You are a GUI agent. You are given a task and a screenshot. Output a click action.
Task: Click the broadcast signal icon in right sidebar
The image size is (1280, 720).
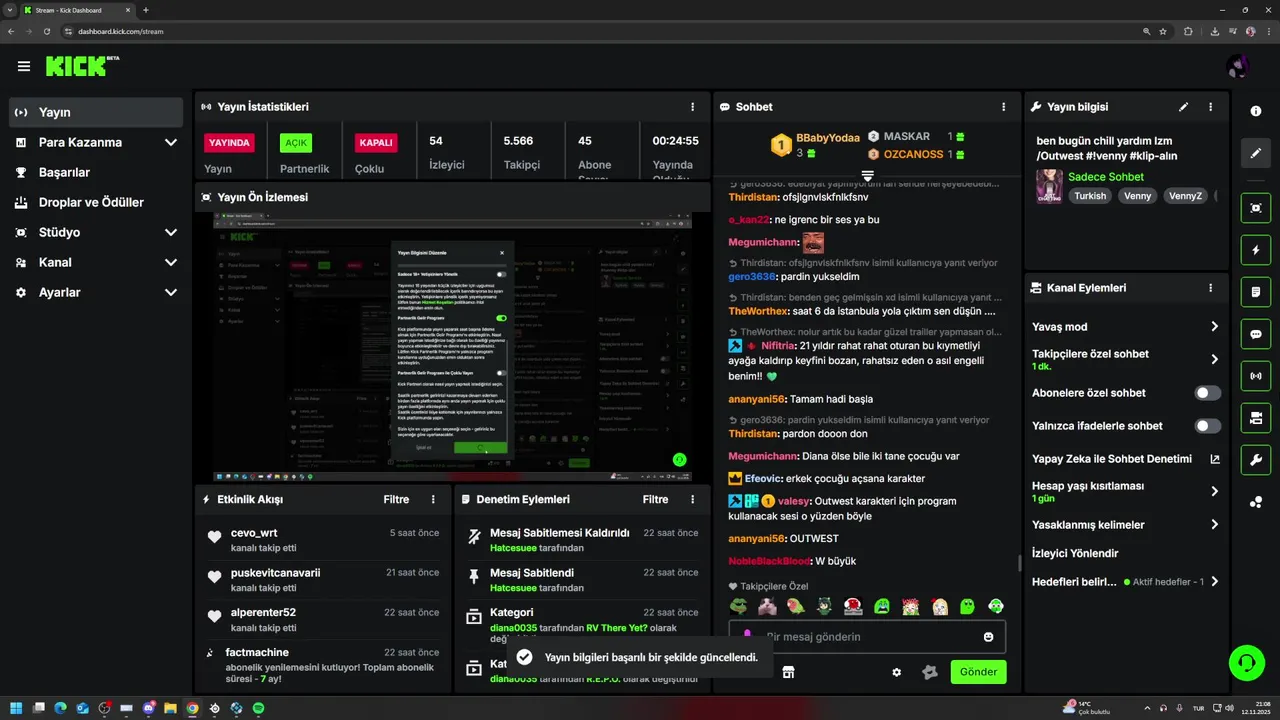pyautogui.click(x=1256, y=376)
